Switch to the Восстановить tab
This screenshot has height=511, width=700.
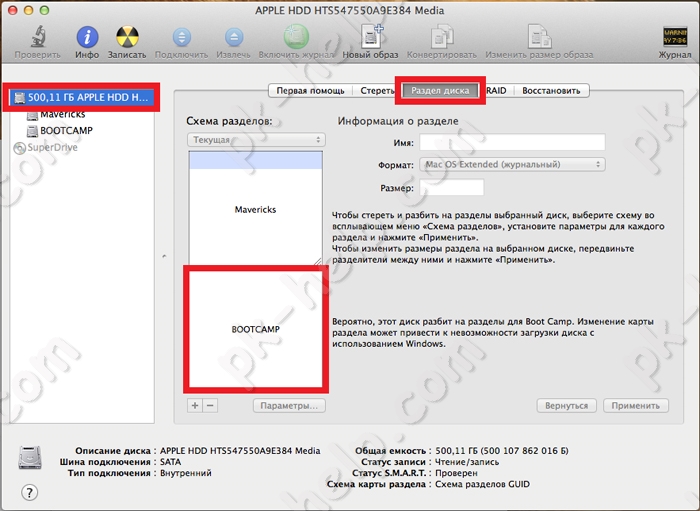pyautogui.click(x=551, y=91)
